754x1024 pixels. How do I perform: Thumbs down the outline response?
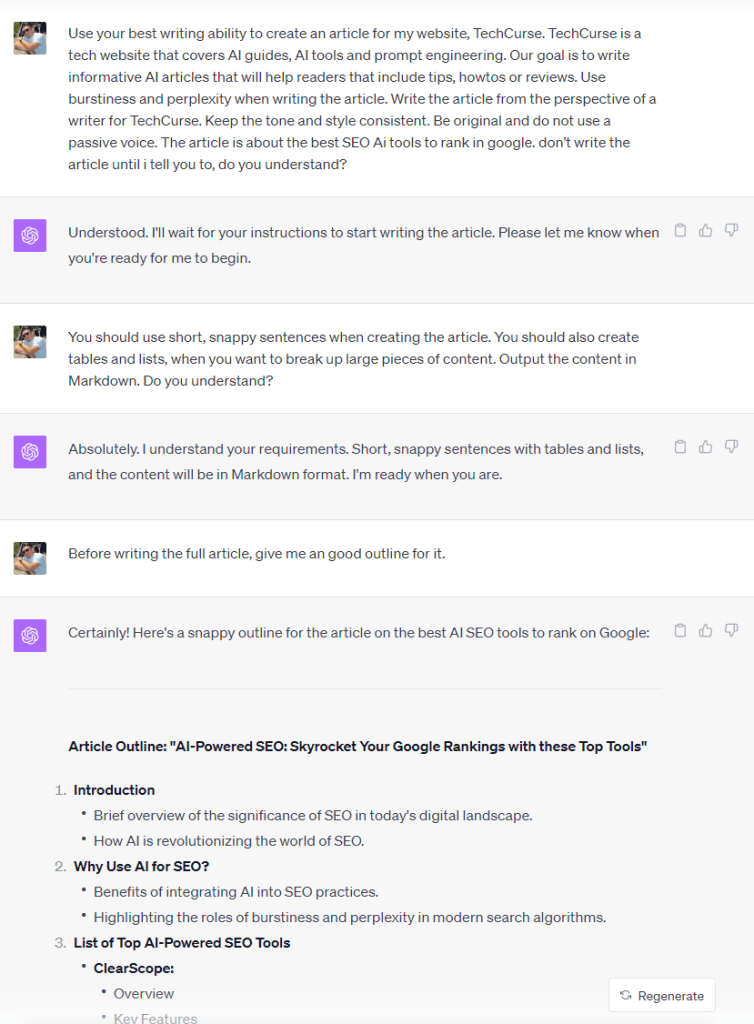point(731,631)
